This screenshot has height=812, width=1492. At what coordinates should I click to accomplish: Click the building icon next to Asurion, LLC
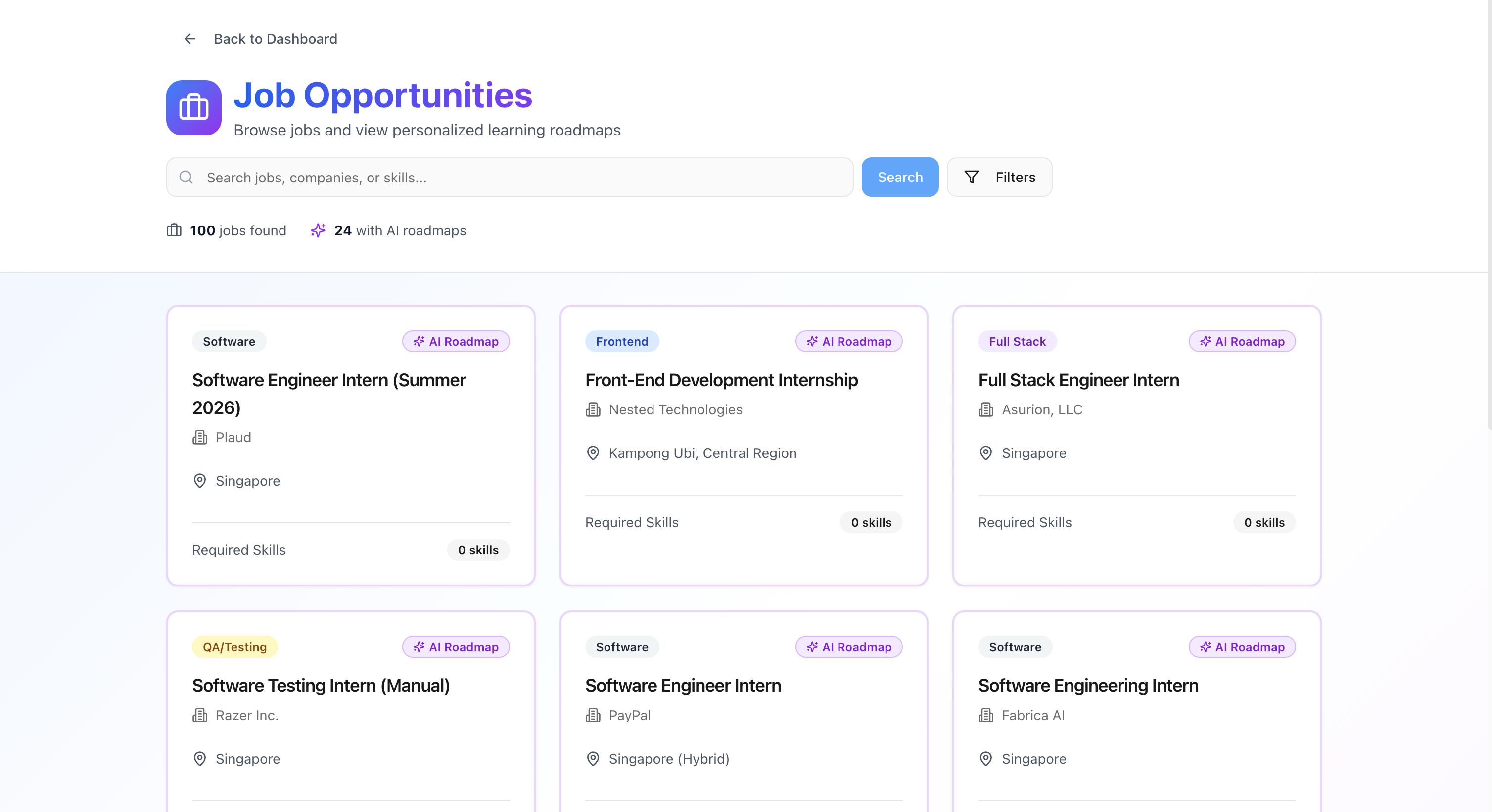point(985,409)
